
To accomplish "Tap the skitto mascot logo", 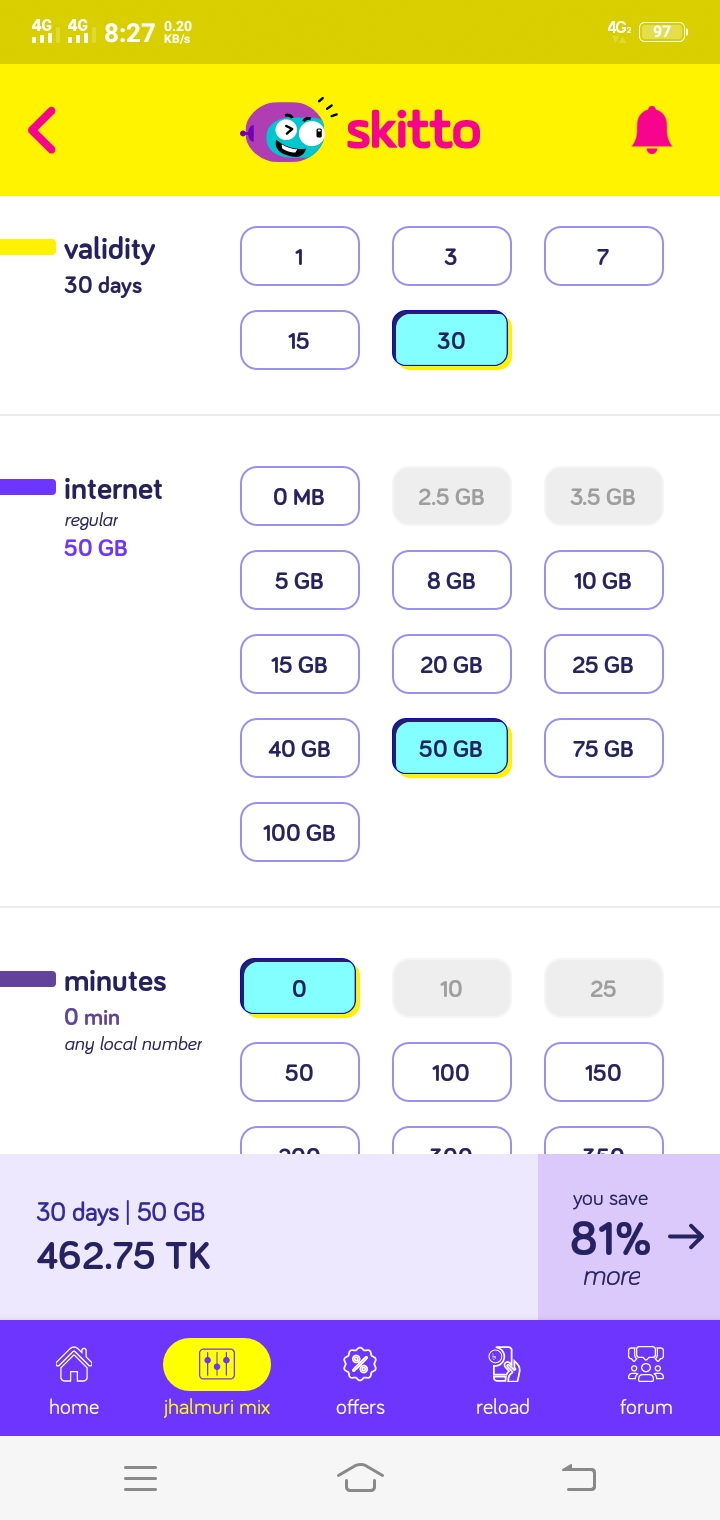I will click(285, 131).
